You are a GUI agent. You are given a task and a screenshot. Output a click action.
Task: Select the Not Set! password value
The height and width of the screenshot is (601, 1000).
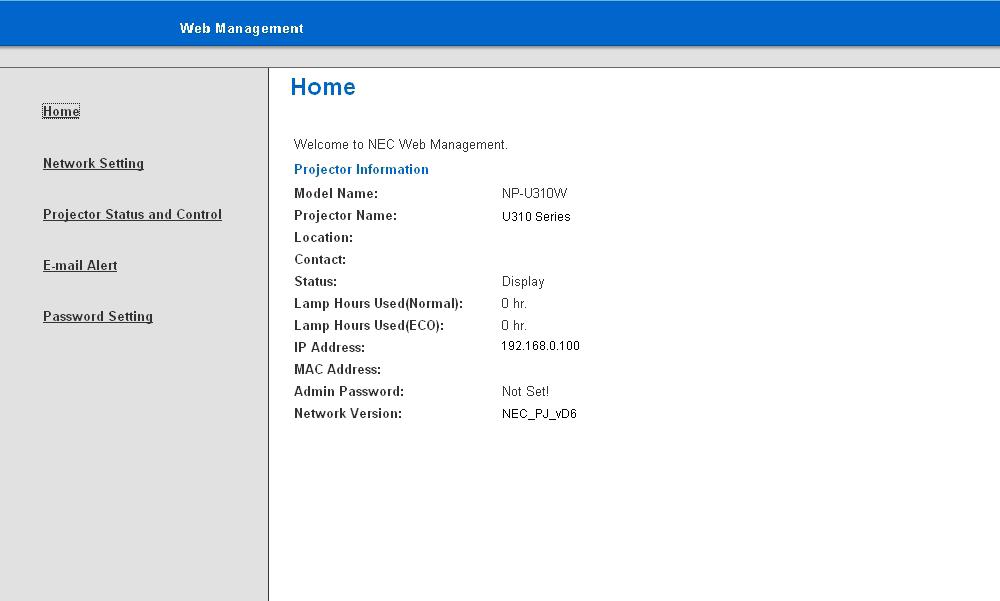pyautogui.click(x=525, y=391)
